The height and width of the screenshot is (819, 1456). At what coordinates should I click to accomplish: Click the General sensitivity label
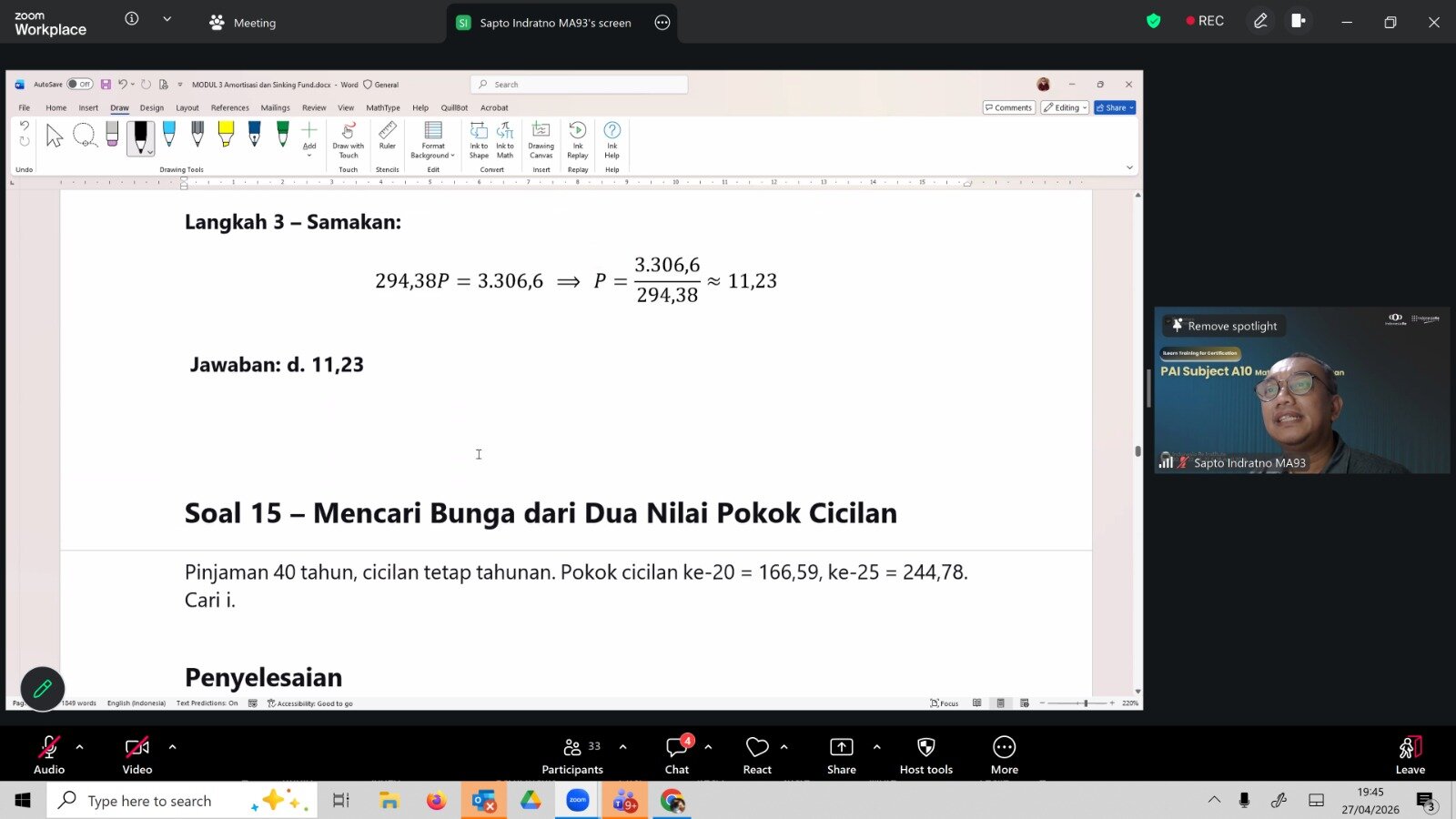pyautogui.click(x=381, y=85)
